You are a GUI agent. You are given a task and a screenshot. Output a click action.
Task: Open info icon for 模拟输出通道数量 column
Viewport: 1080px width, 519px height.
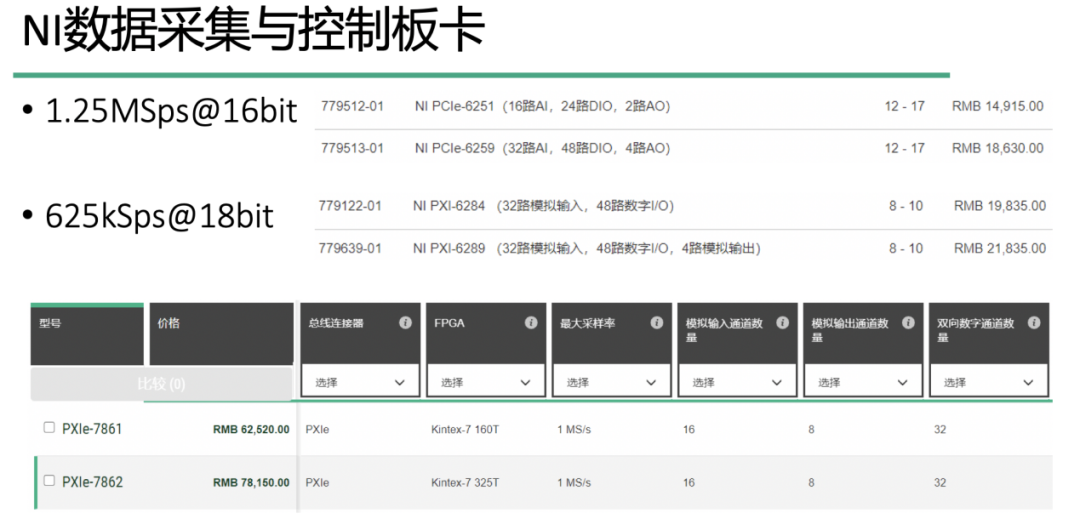pos(908,322)
